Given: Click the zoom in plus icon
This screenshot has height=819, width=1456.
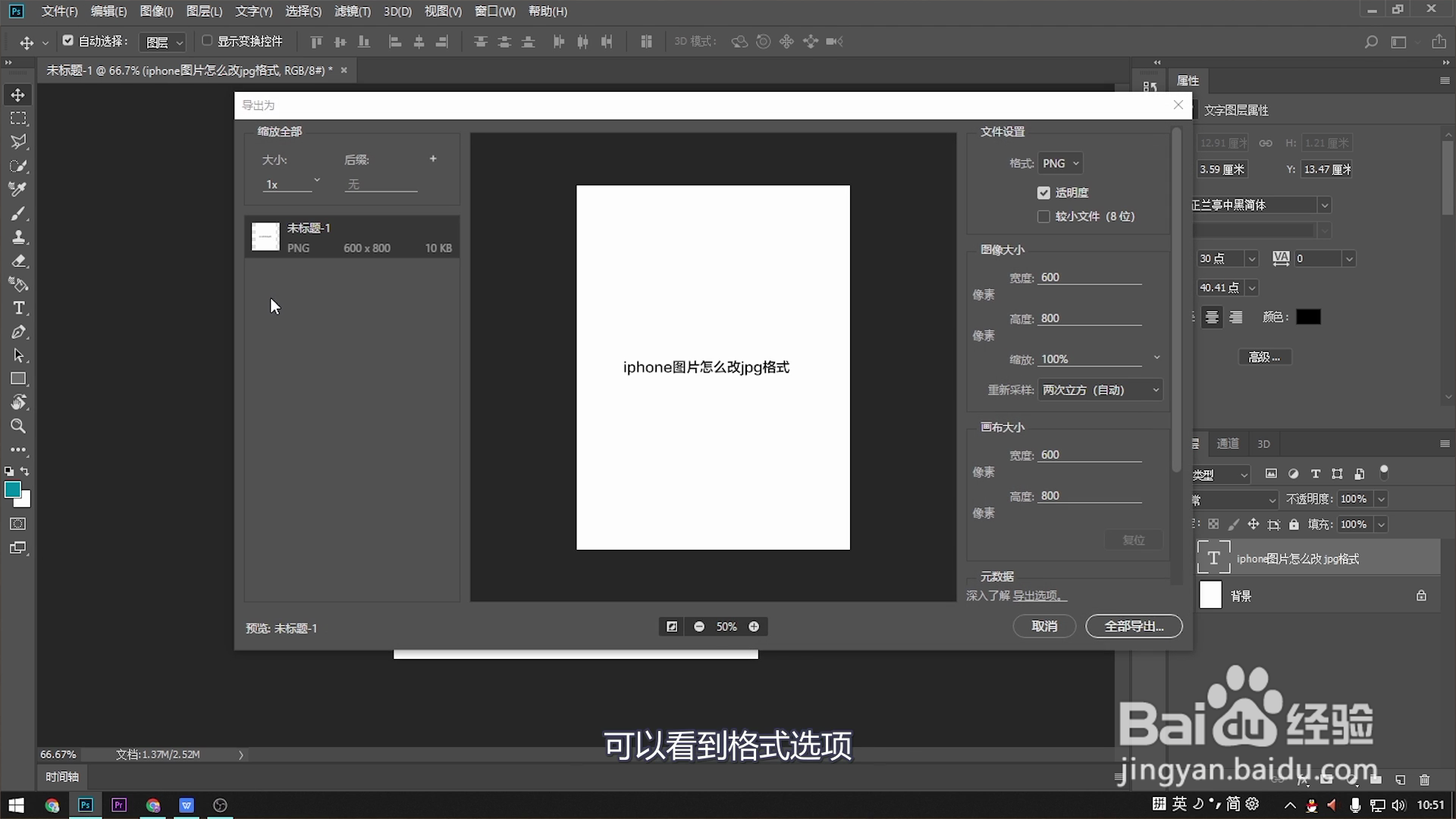Looking at the screenshot, I should click(754, 626).
